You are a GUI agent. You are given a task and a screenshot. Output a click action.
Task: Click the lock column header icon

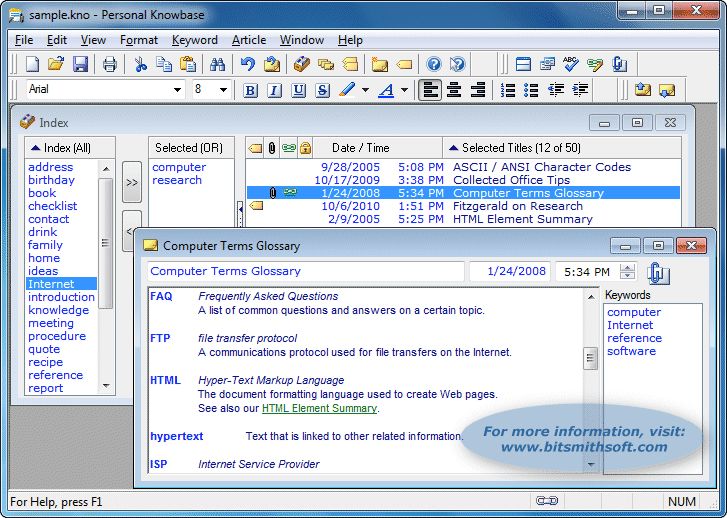305,148
